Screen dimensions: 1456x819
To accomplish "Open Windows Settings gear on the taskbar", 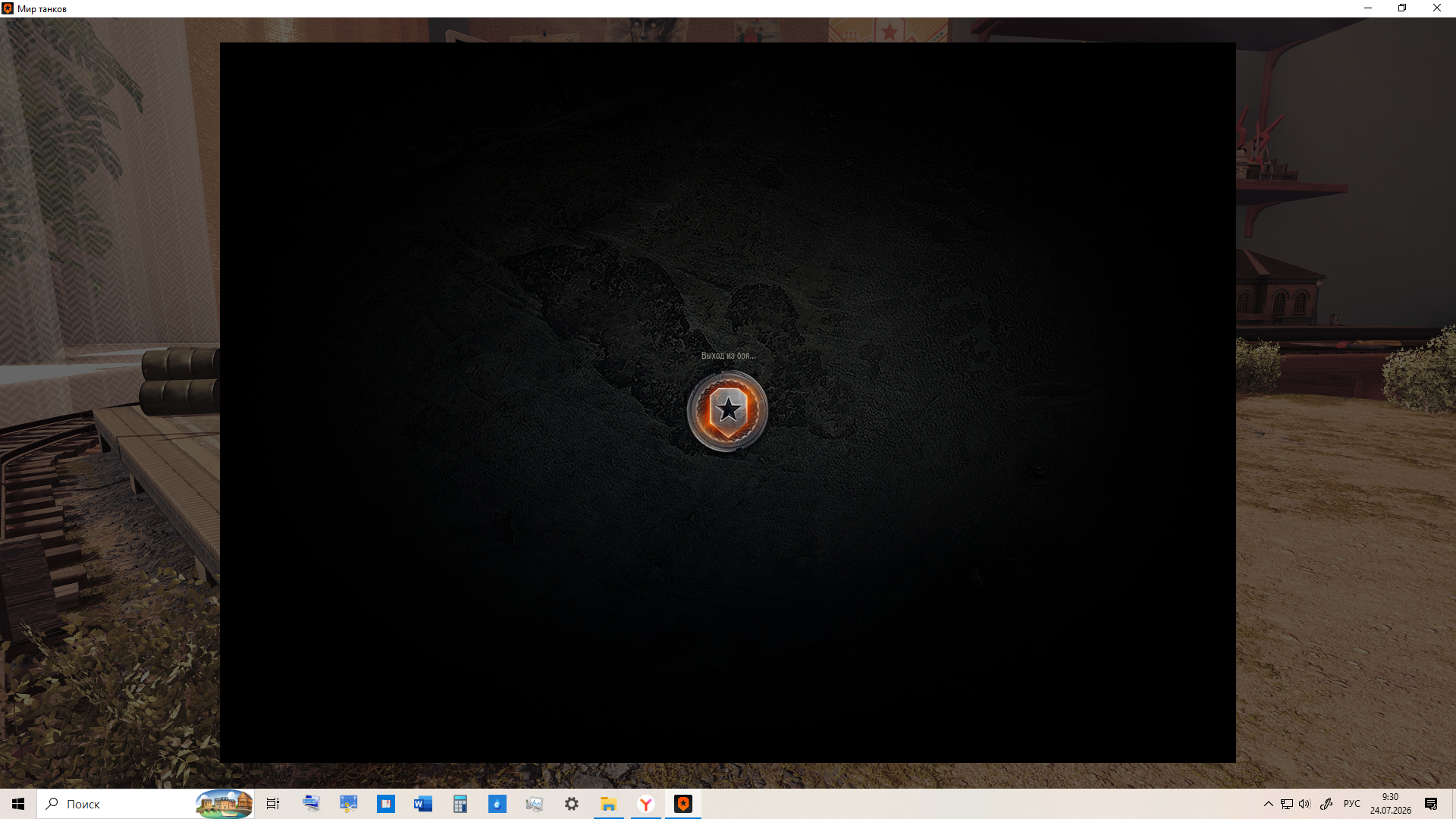I will click(571, 804).
